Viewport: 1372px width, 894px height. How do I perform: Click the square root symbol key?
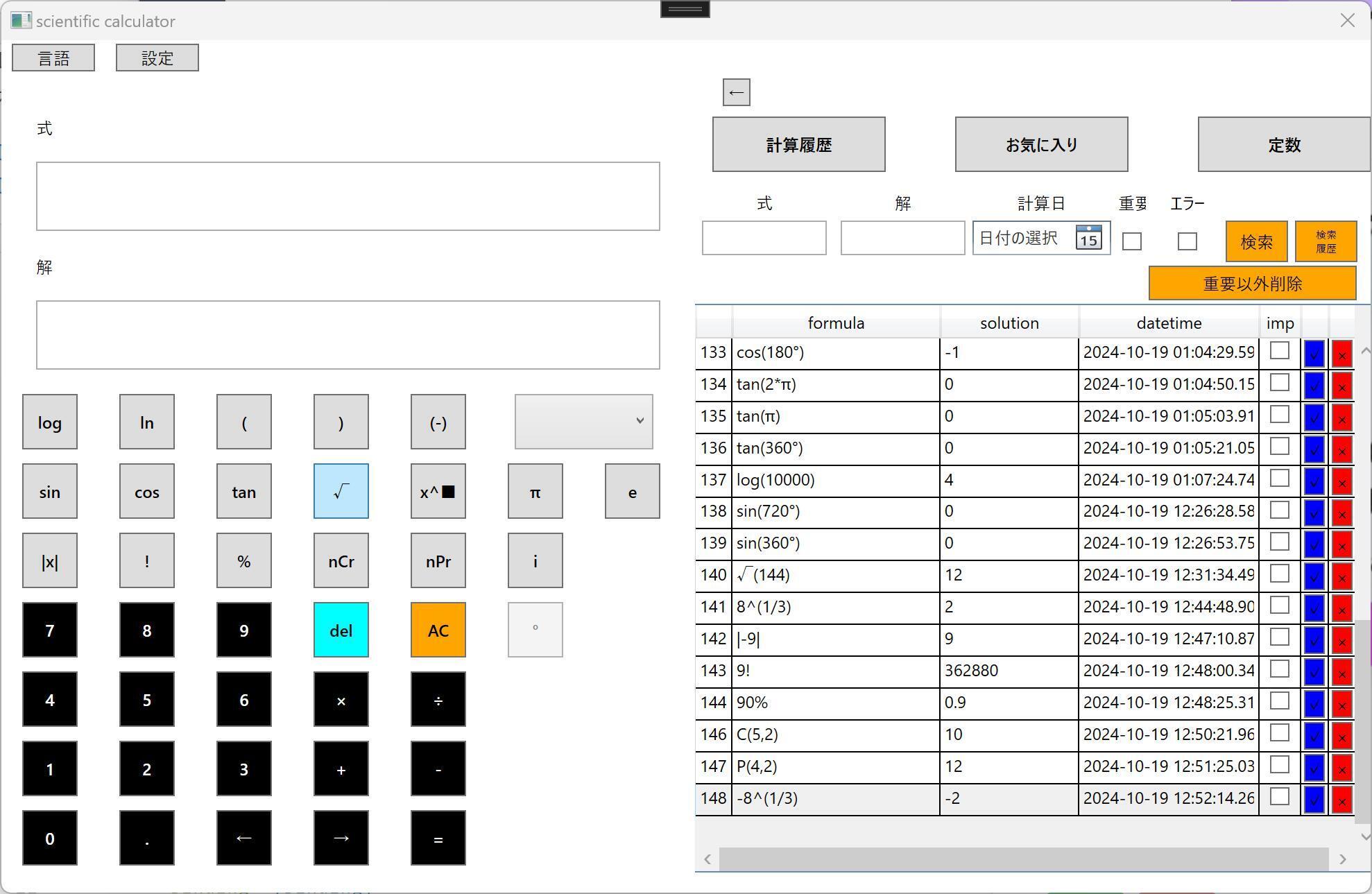pyautogui.click(x=341, y=491)
